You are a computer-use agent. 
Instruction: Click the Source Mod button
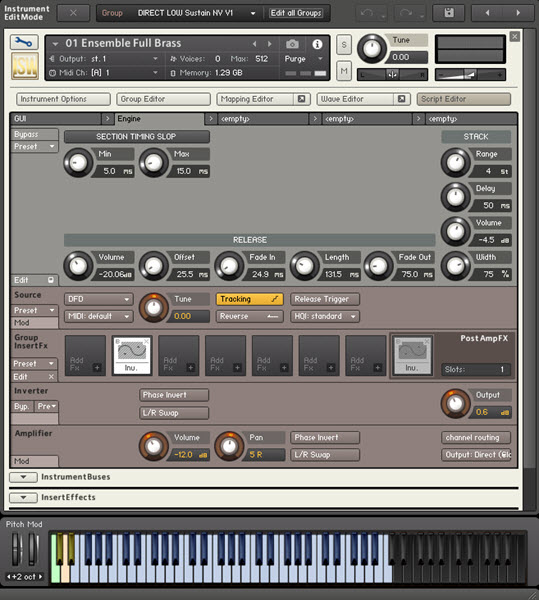35,323
